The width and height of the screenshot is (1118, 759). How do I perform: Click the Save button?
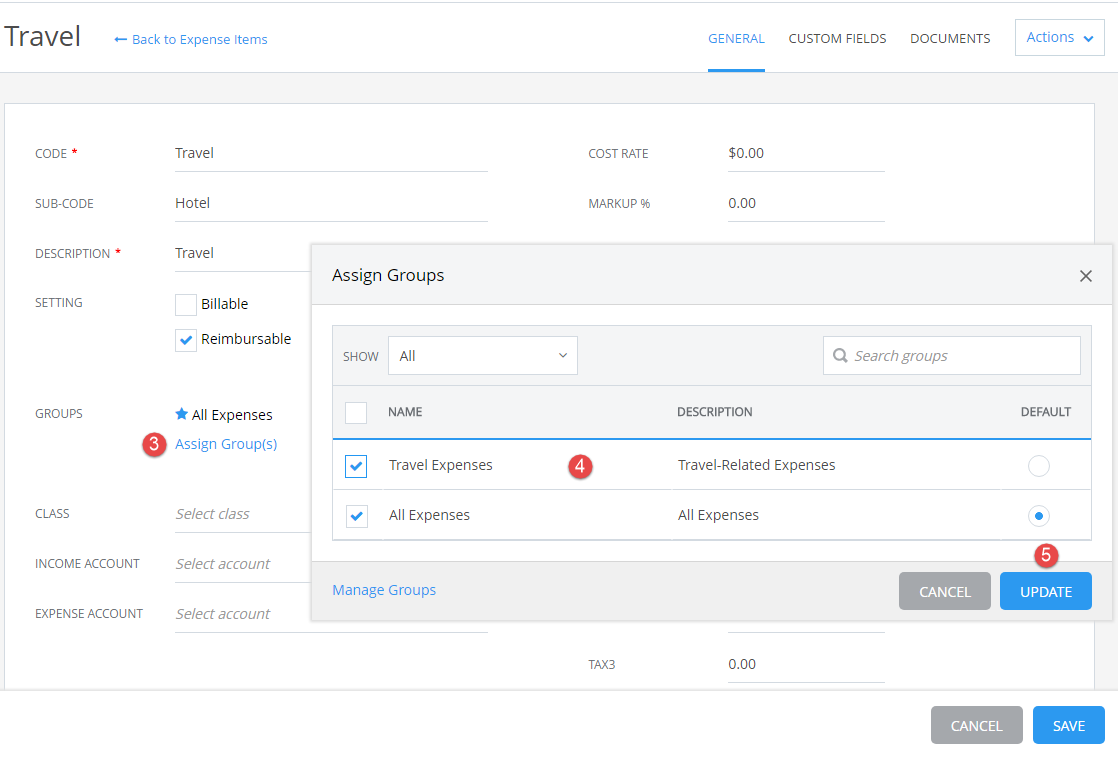coord(1068,726)
